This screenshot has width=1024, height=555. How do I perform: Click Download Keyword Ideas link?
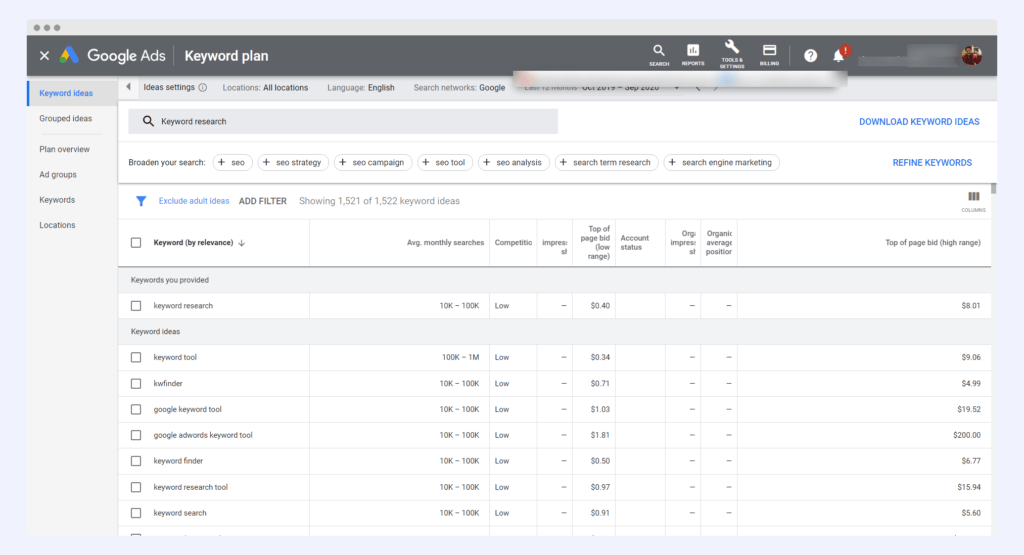pyautogui.click(x=919, y=122)
